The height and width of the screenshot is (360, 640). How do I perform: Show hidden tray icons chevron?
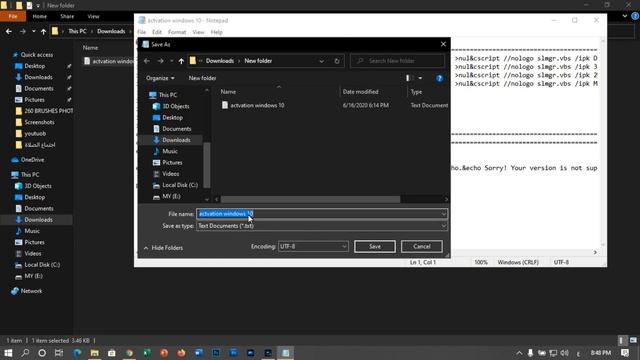(x=519, y=353)
